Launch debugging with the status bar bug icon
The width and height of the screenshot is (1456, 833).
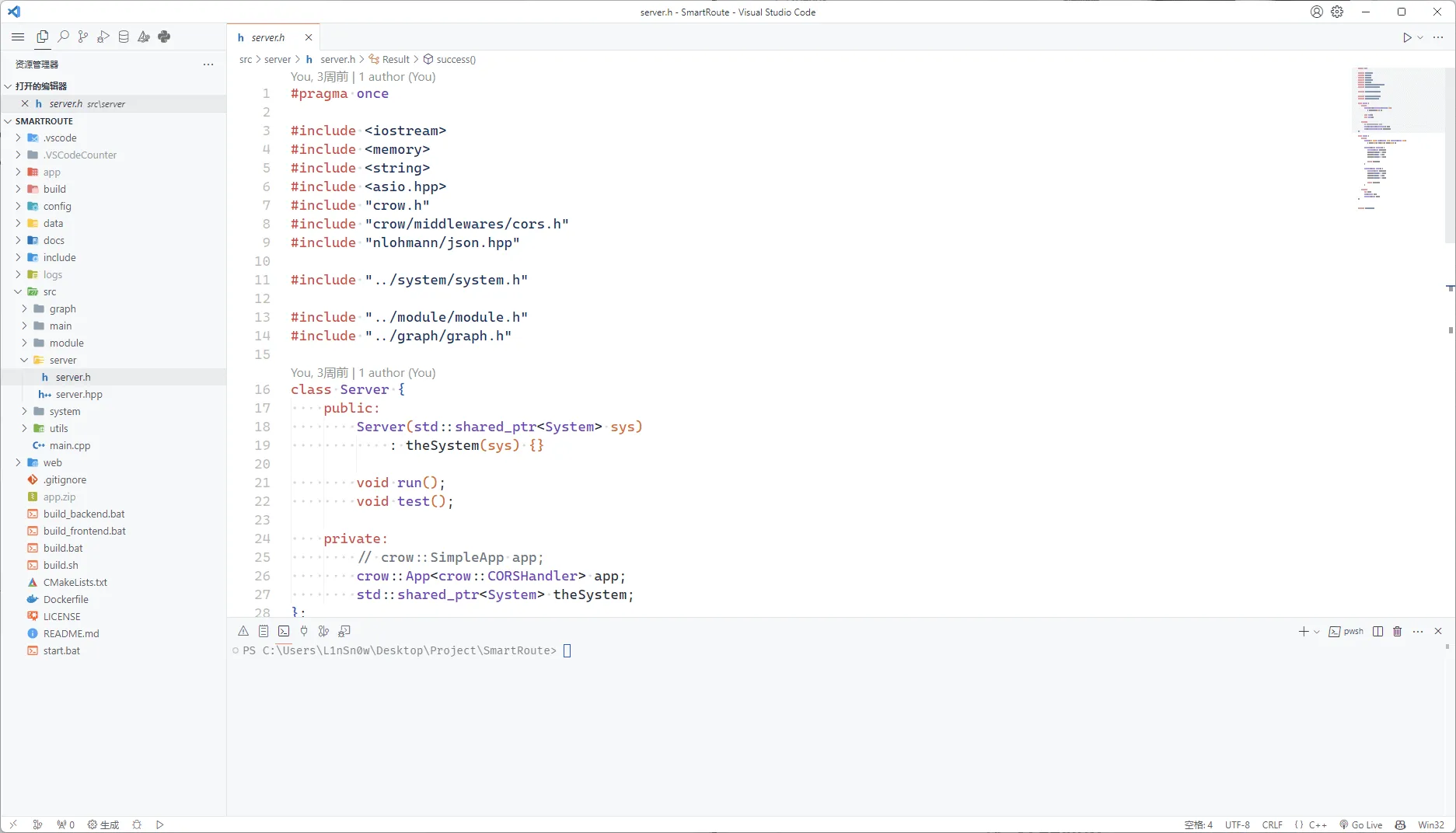point(137,824)
